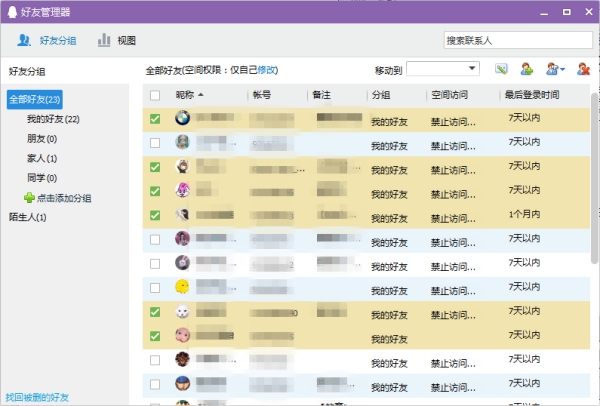Click 找回被删的好友 link
Screen dimensions: 600x406
pos(37,397)
